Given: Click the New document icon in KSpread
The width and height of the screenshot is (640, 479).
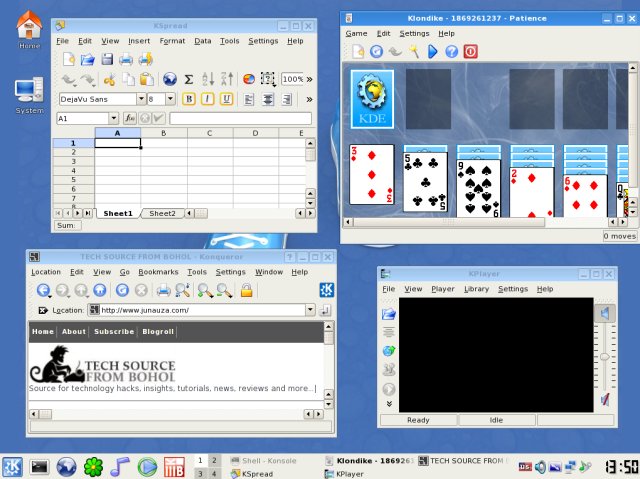Looking at the screenshot, I should click(x=69, y=60).
